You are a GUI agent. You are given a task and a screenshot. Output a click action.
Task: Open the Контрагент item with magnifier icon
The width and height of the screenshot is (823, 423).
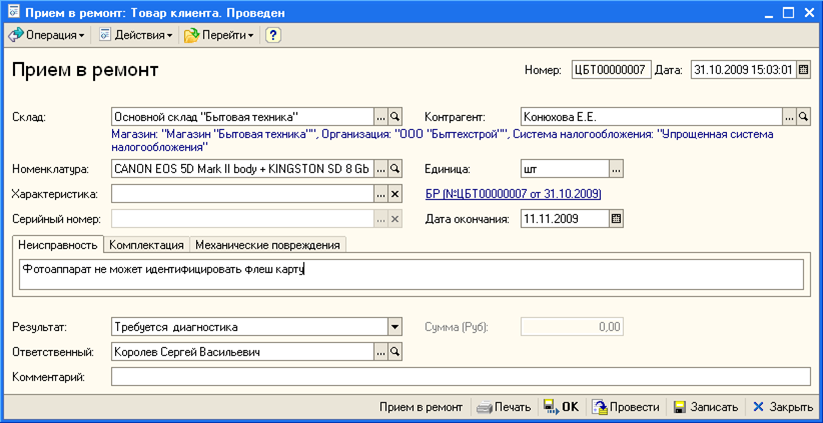pos(804,117)
